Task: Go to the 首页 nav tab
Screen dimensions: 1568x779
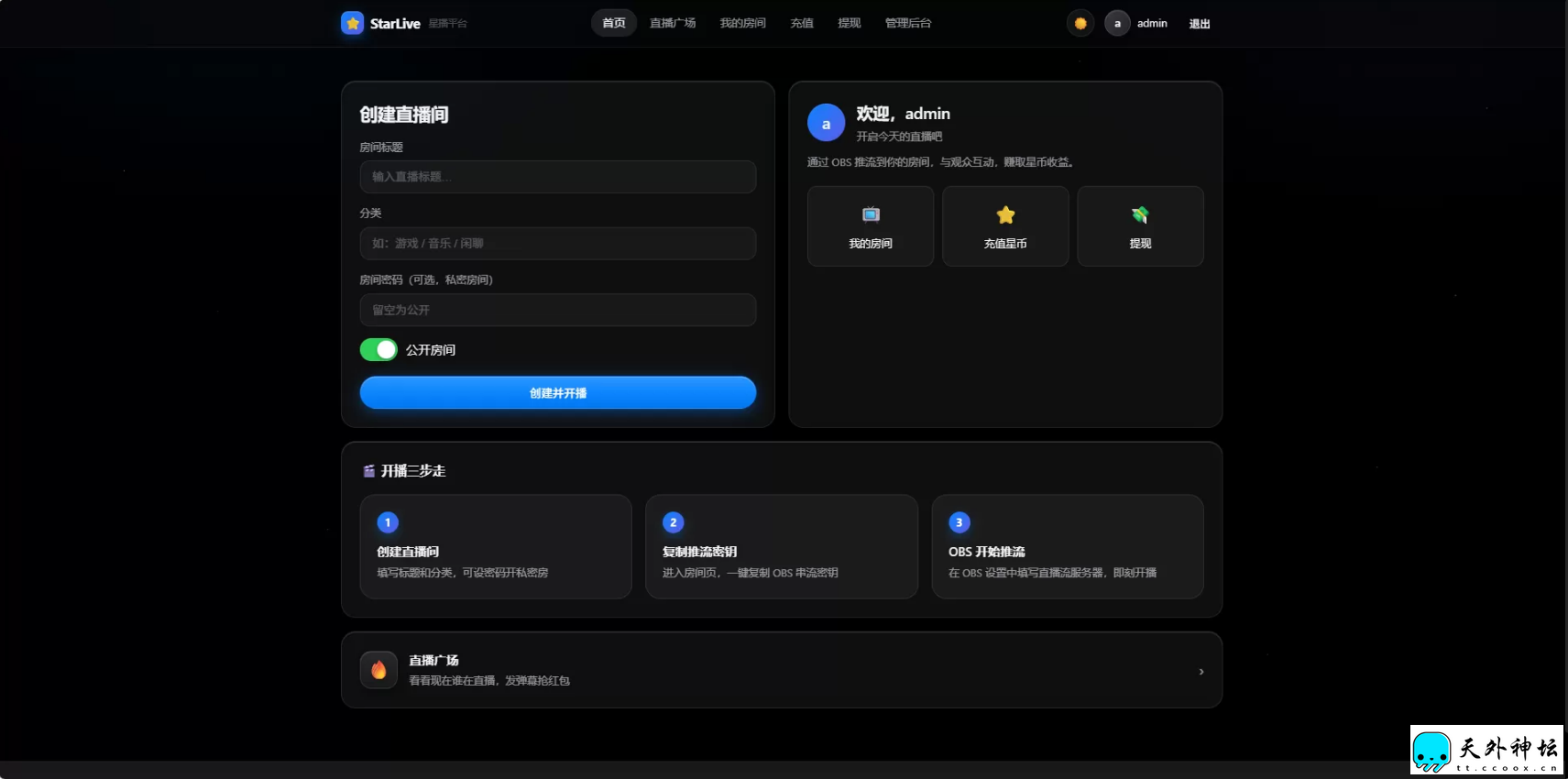Action: pos(614,23)
